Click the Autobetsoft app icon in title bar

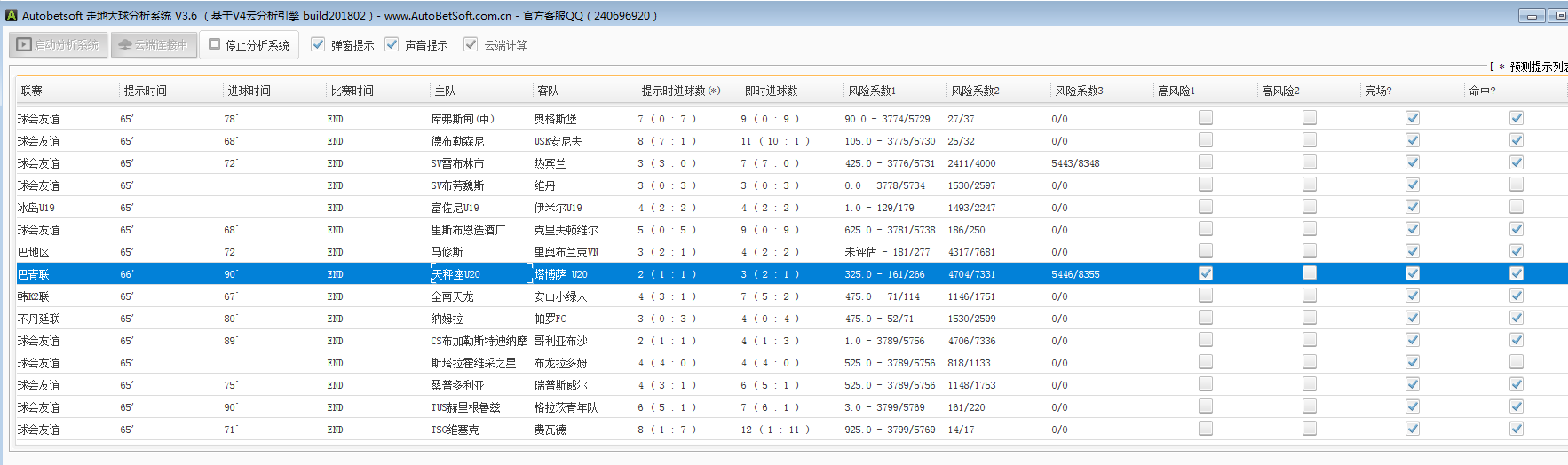pos(11,15)
